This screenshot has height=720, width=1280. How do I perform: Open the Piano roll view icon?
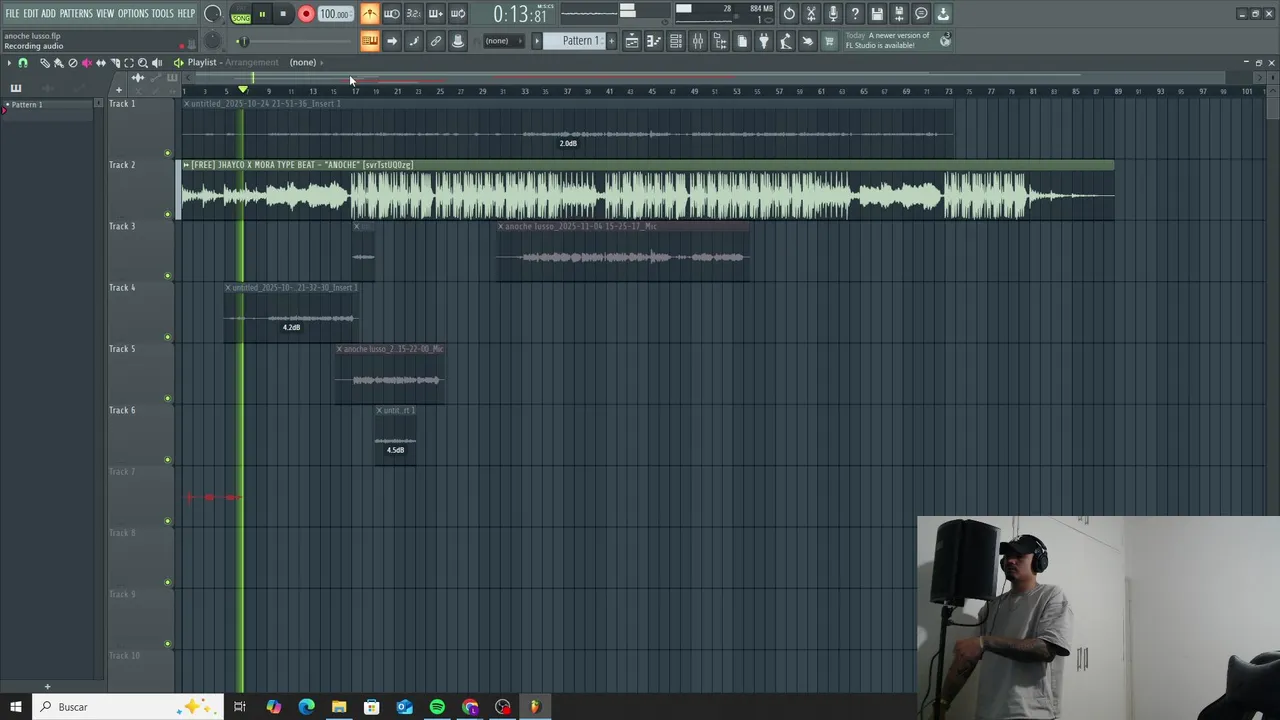click(654, 41)
